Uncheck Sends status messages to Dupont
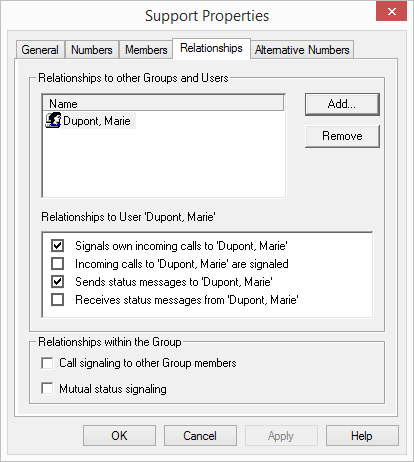This screenshot has width=414, height=462. [57, 282]
